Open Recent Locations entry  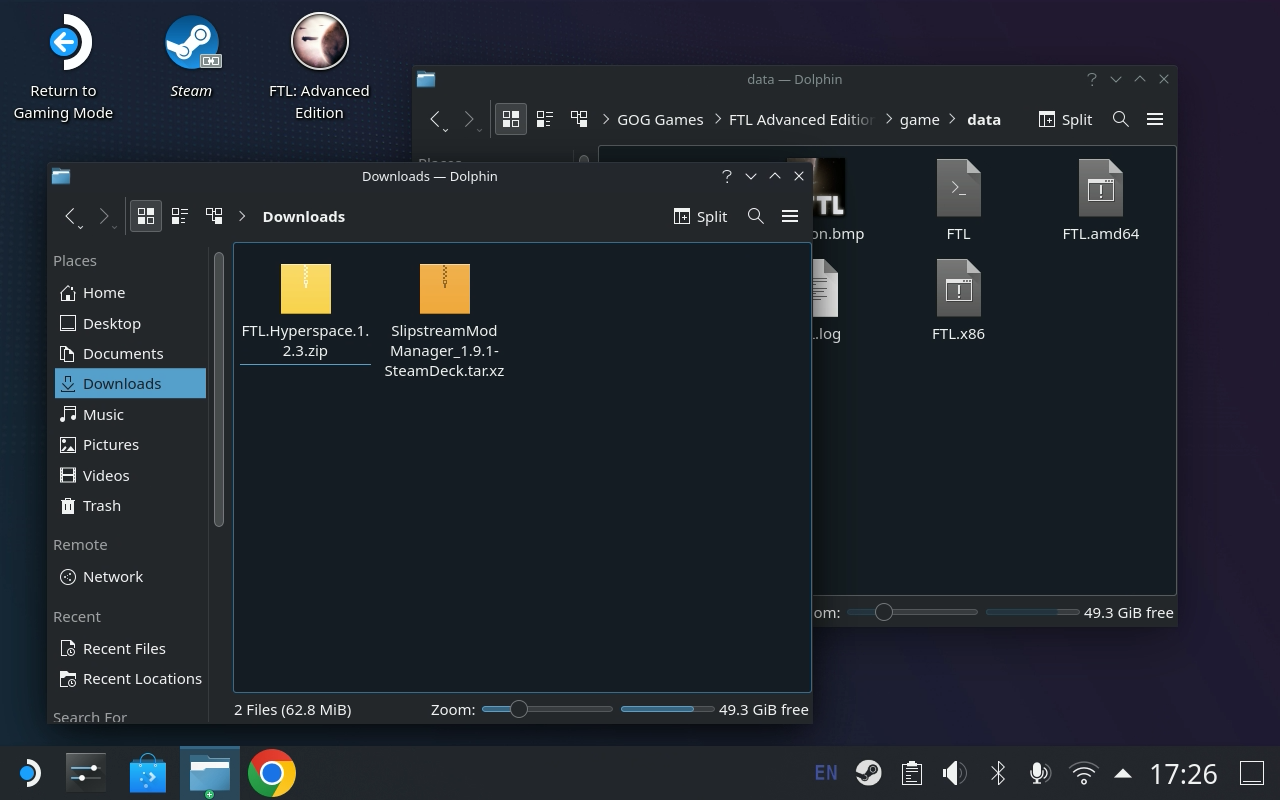click(130, 678)
